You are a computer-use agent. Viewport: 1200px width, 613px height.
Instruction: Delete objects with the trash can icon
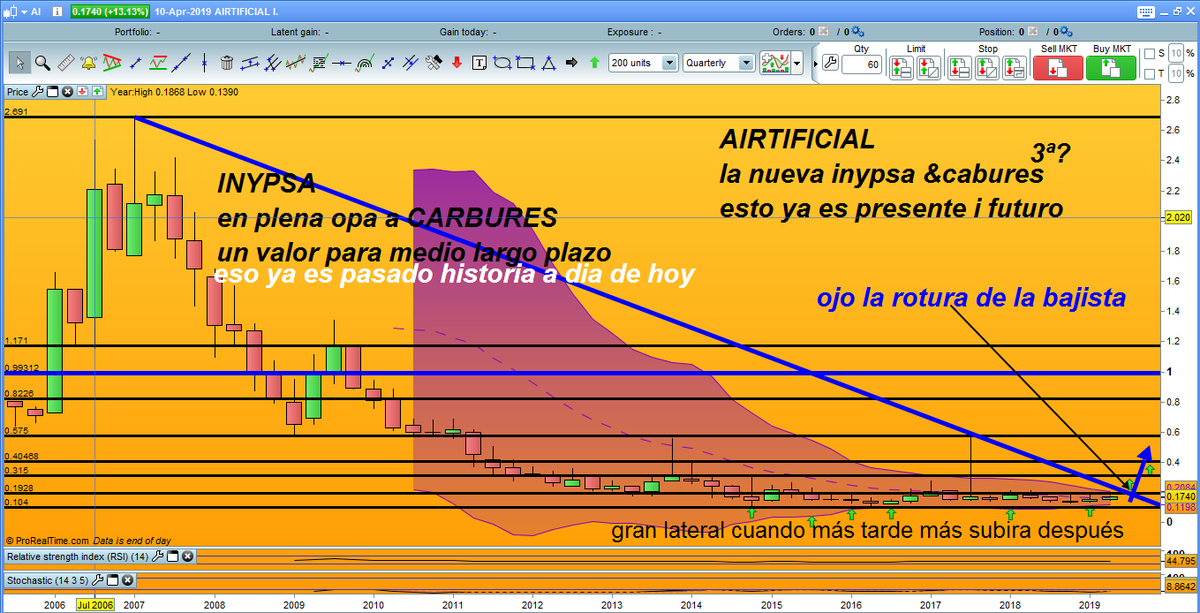click(227, 63)
